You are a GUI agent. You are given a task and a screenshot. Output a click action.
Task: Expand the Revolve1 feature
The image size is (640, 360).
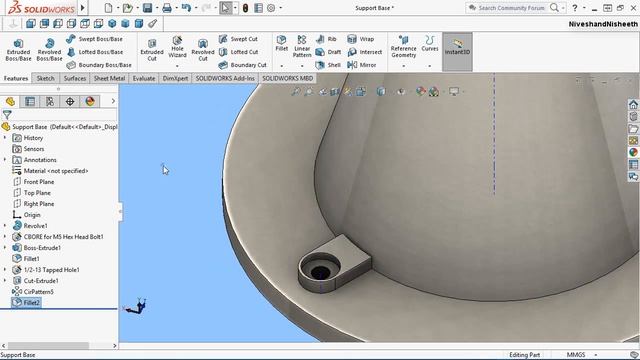5,226
